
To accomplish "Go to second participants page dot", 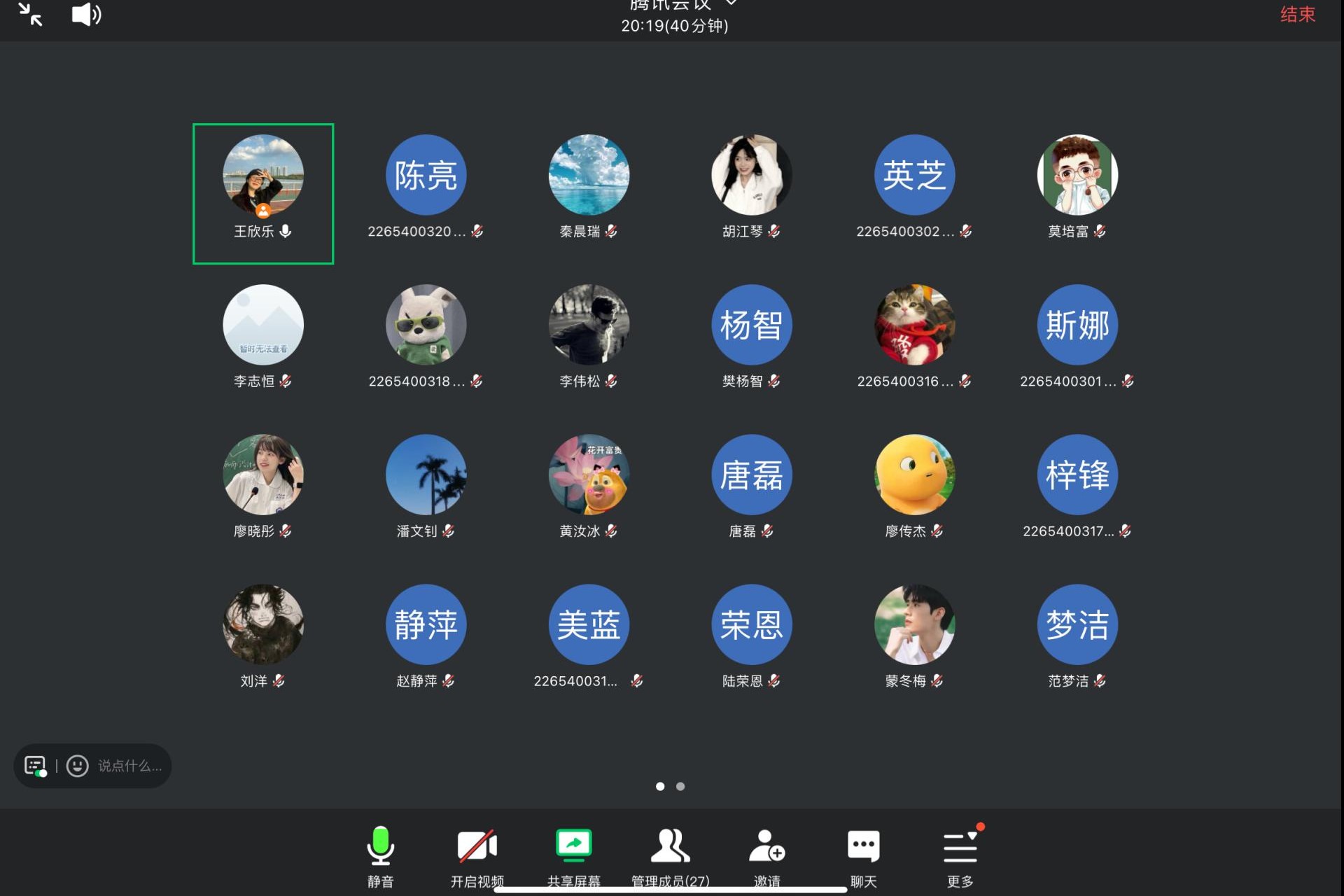I will (x=680, y=786).
